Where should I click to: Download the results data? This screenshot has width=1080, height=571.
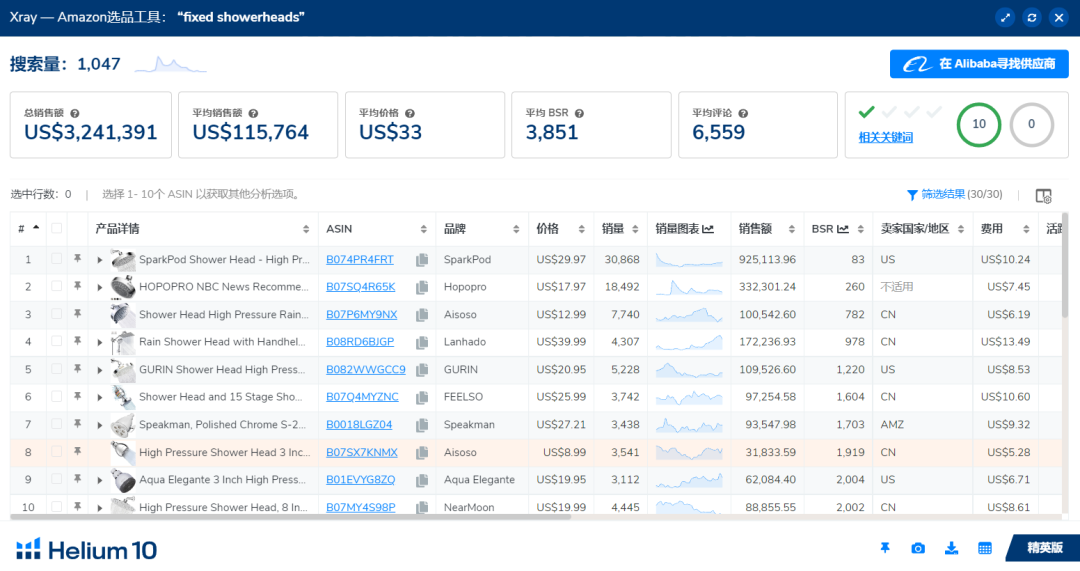[951, 548]
